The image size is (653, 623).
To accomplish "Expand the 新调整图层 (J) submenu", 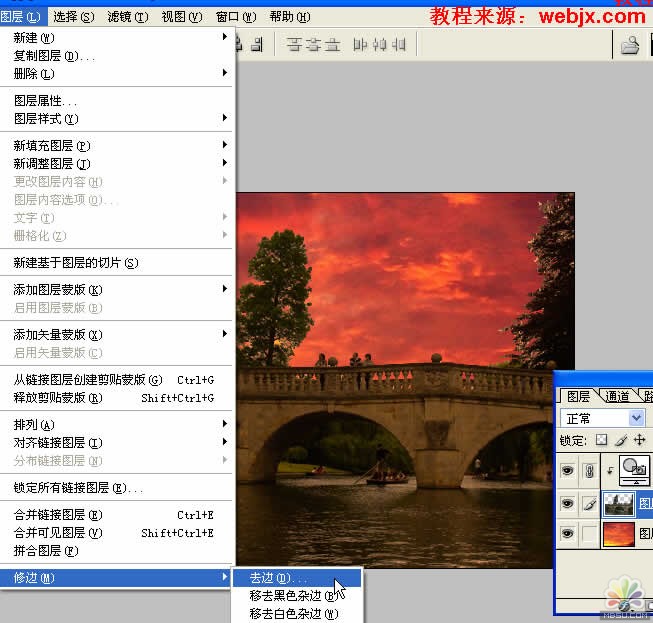I will pos(116,164).
